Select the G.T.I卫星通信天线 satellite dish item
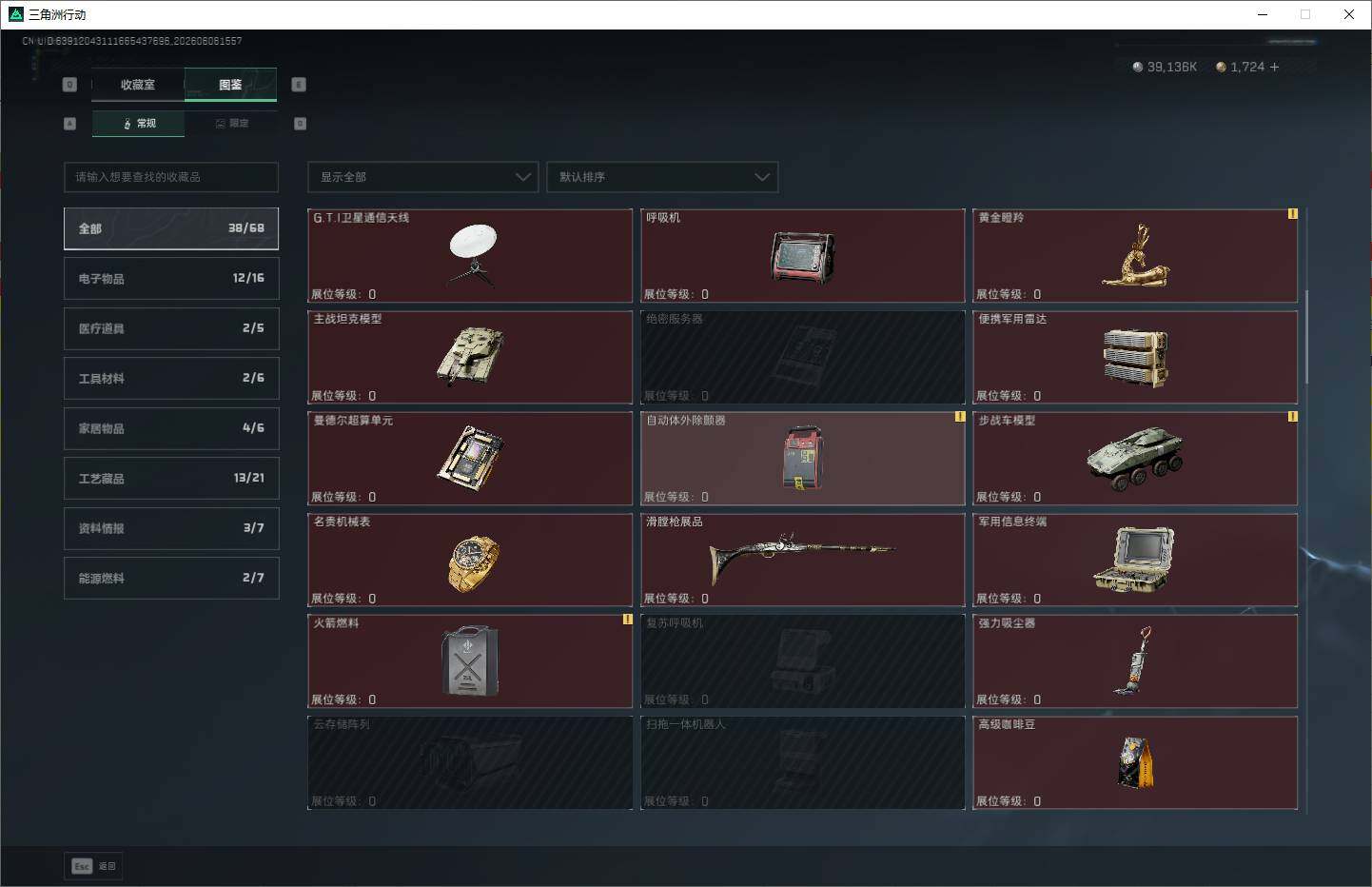Screen dimensions: 1372x887 tap(470, 256)
